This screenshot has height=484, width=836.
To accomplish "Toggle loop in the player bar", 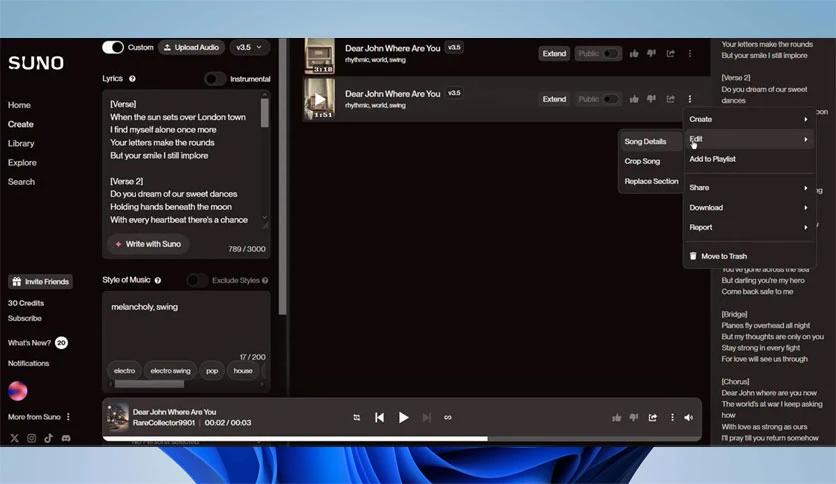I will [448, 417].
